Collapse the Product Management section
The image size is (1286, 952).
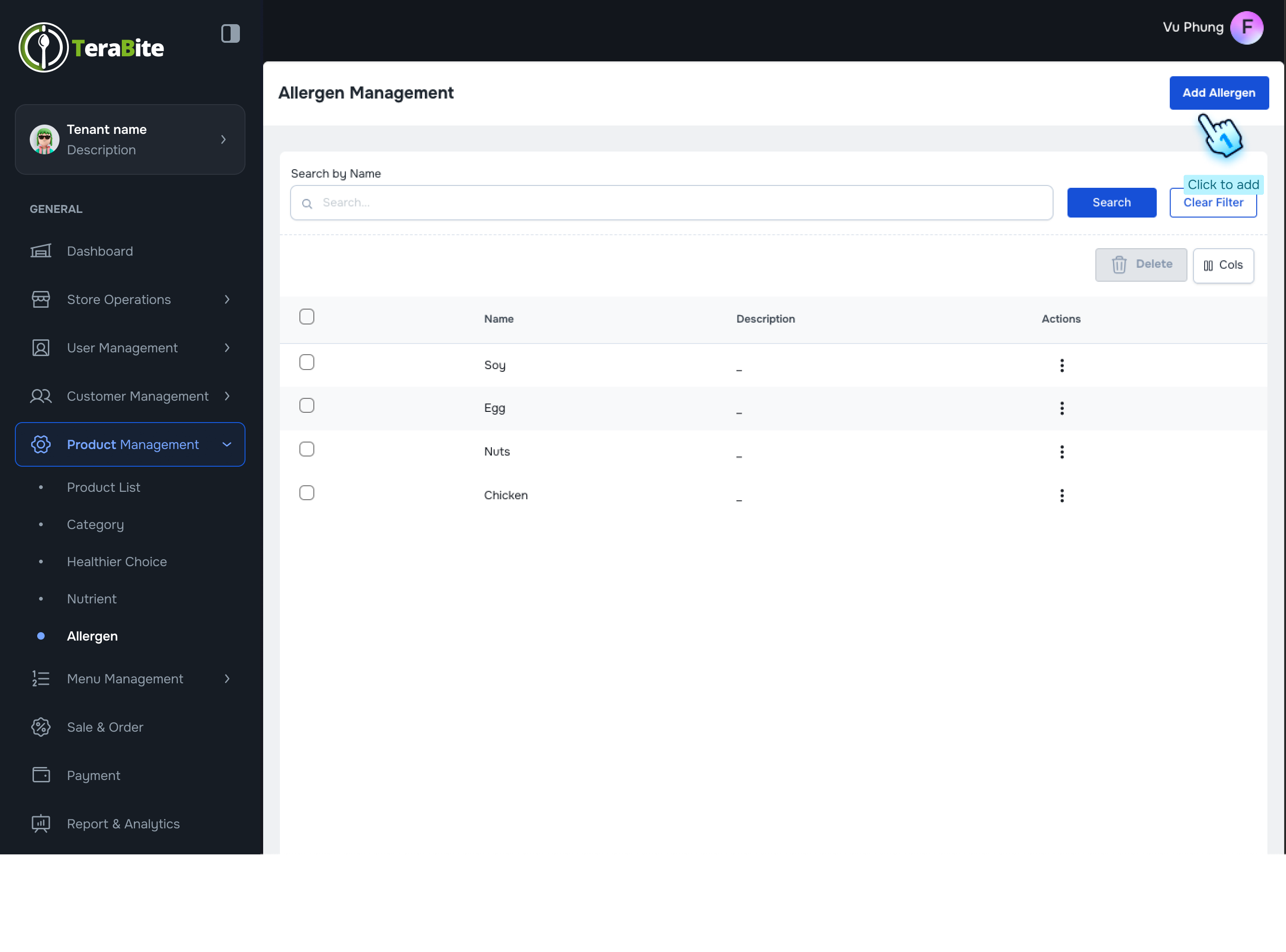pyautogui.click(x=226, y=444)
